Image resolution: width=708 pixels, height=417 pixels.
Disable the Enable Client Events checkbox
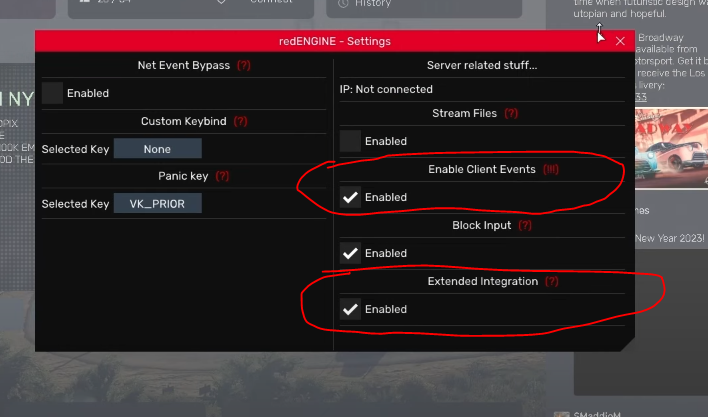coord(350,197)
